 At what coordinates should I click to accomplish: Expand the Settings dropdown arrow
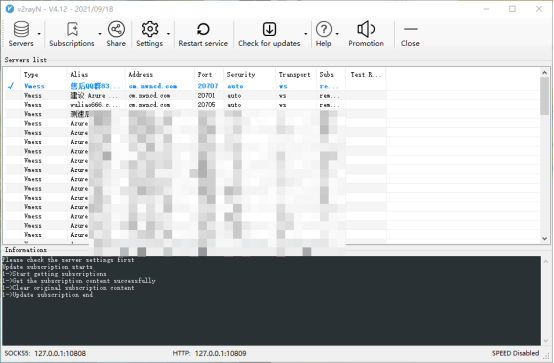169,34
